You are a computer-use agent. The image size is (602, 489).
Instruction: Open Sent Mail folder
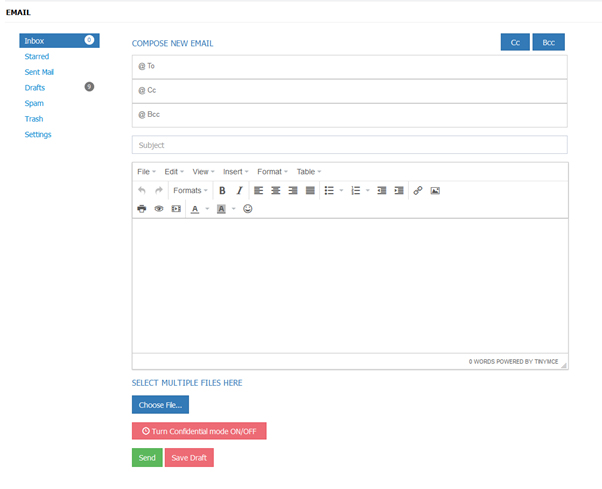(x=39, y=72)
